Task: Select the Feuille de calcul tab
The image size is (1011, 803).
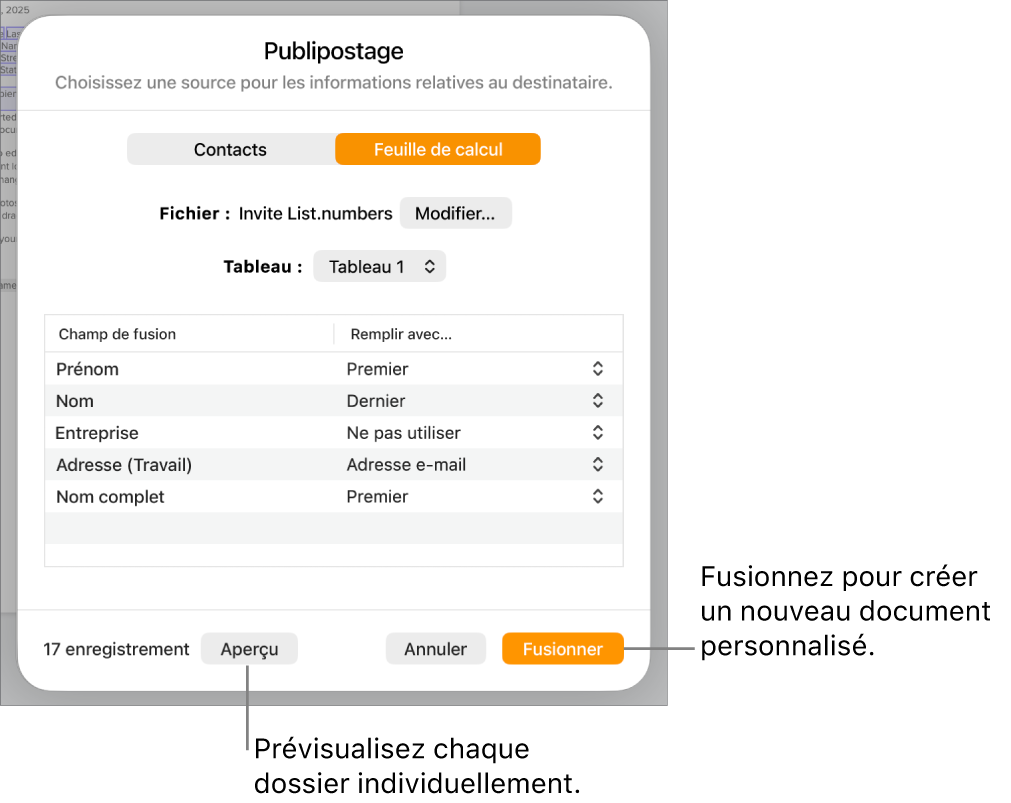Action: point(437,148)
